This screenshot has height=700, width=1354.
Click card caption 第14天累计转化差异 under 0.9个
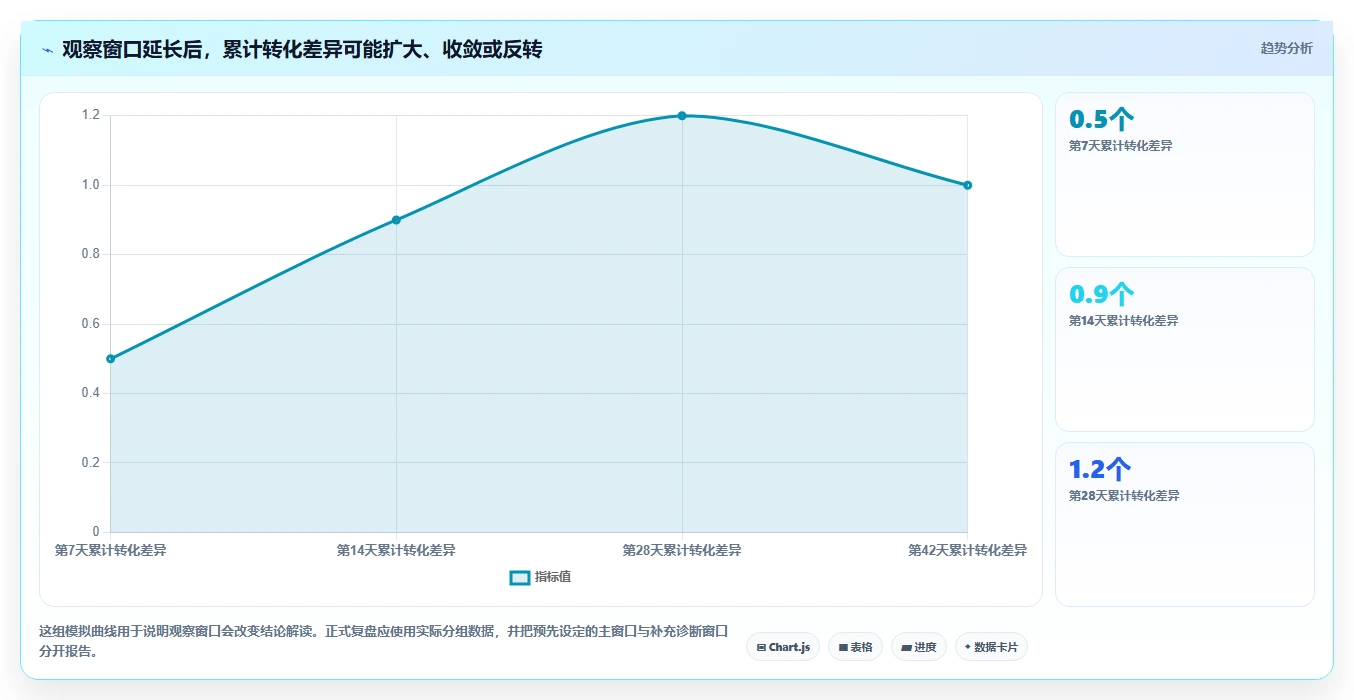[x=1124, y=320]
